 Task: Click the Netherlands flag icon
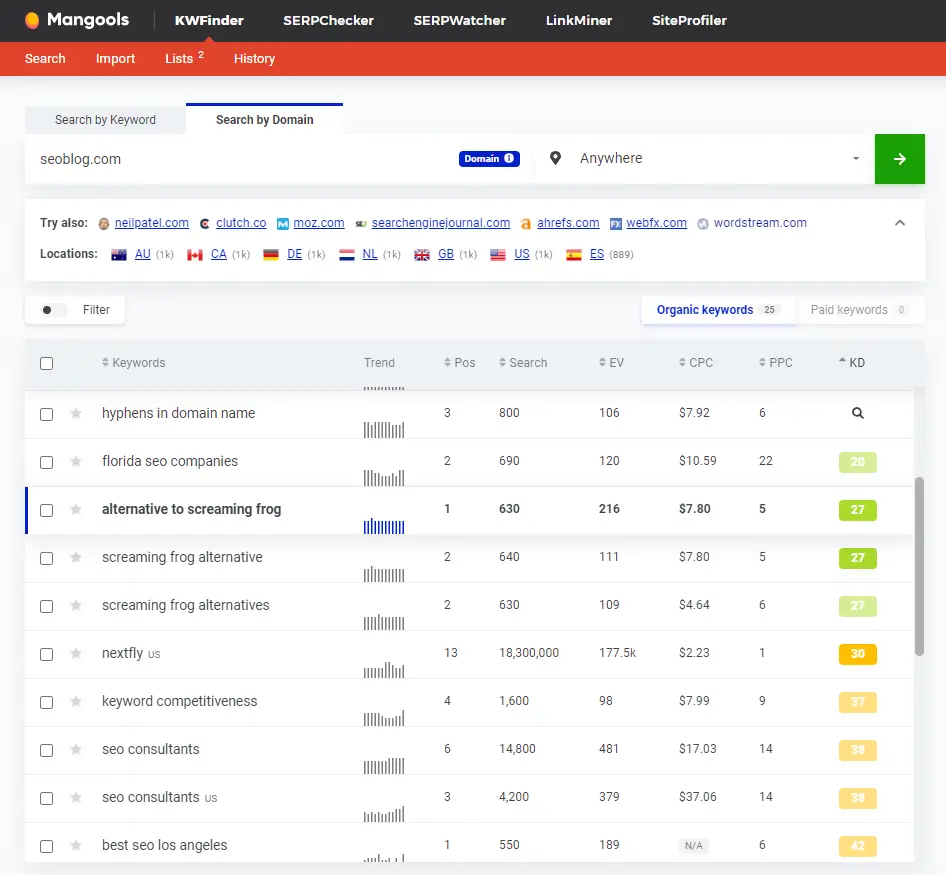pos(346,255)
